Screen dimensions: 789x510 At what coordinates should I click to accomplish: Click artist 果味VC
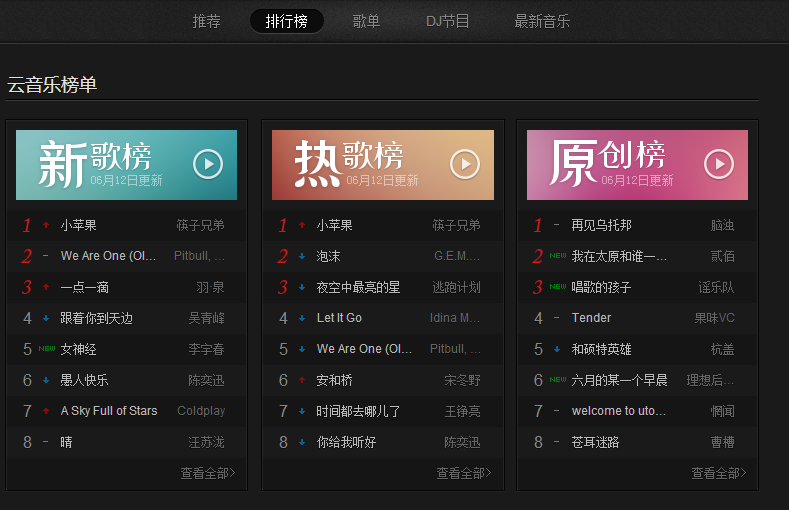coord(715,318)
